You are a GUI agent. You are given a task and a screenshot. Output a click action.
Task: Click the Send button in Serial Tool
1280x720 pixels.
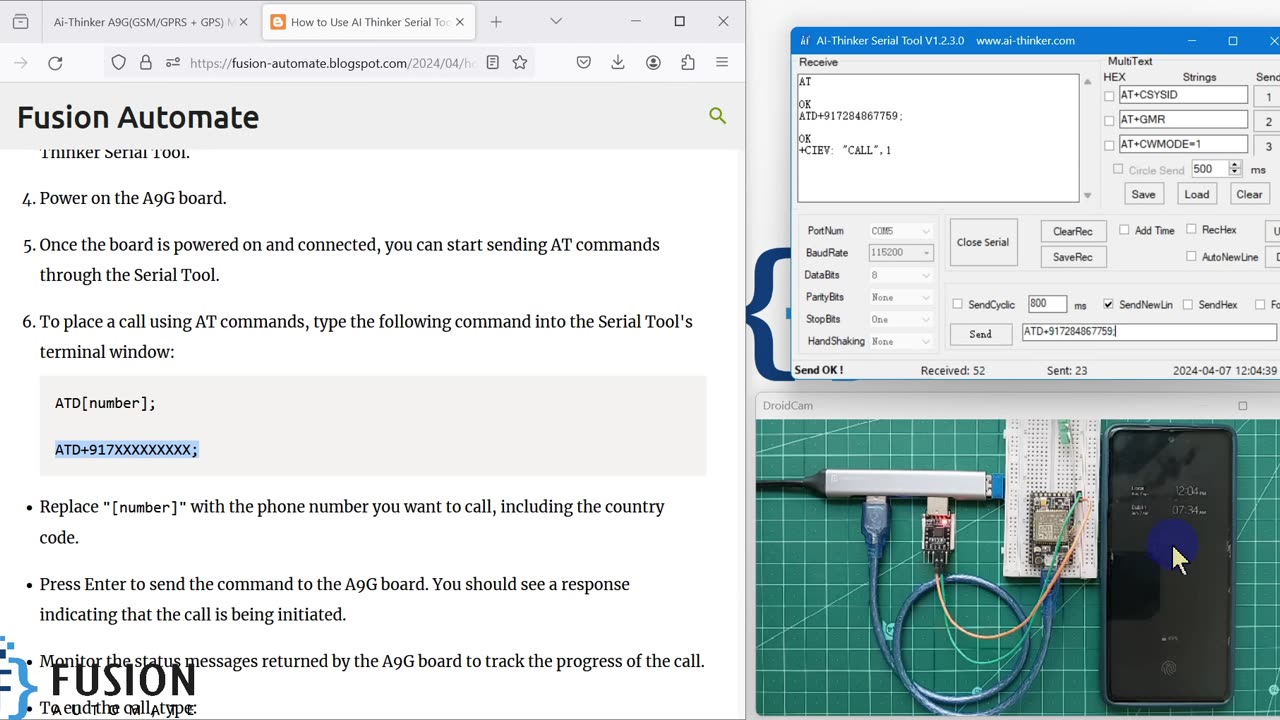(x=980, y=334)
